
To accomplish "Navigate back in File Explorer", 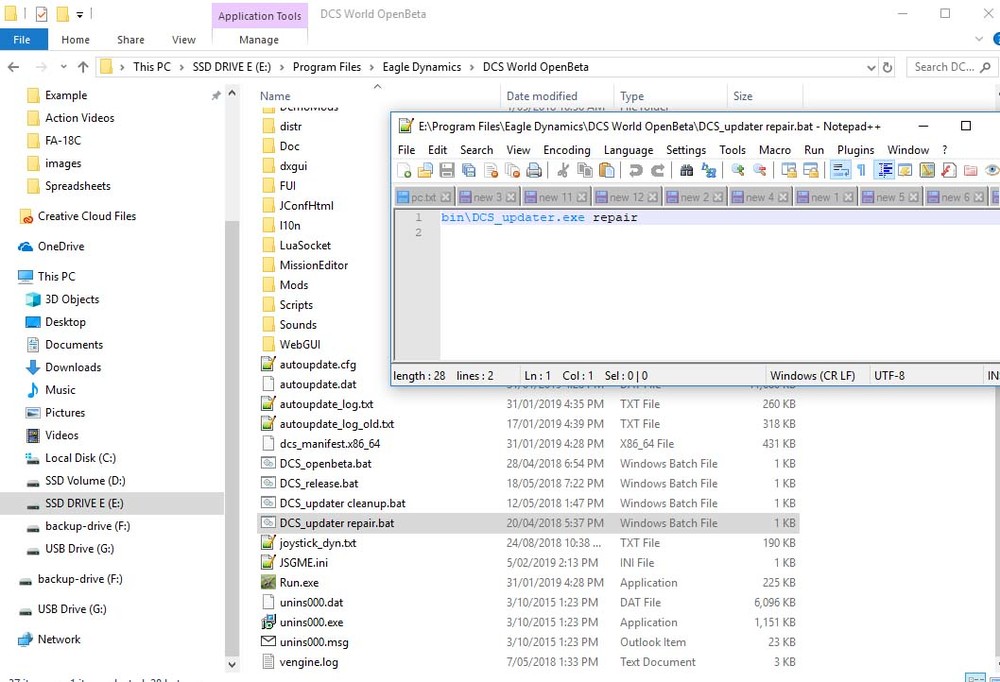I will [13, 66].
